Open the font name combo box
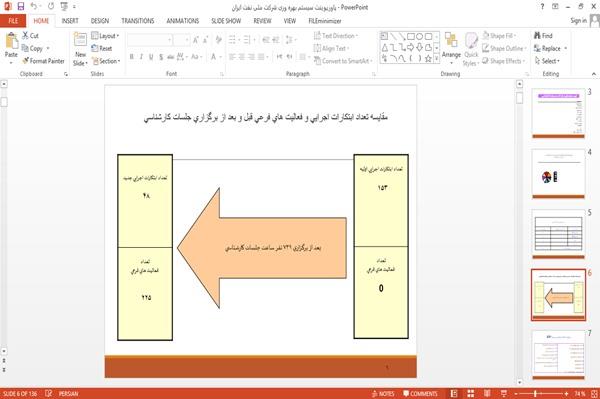 pos(150,39)
